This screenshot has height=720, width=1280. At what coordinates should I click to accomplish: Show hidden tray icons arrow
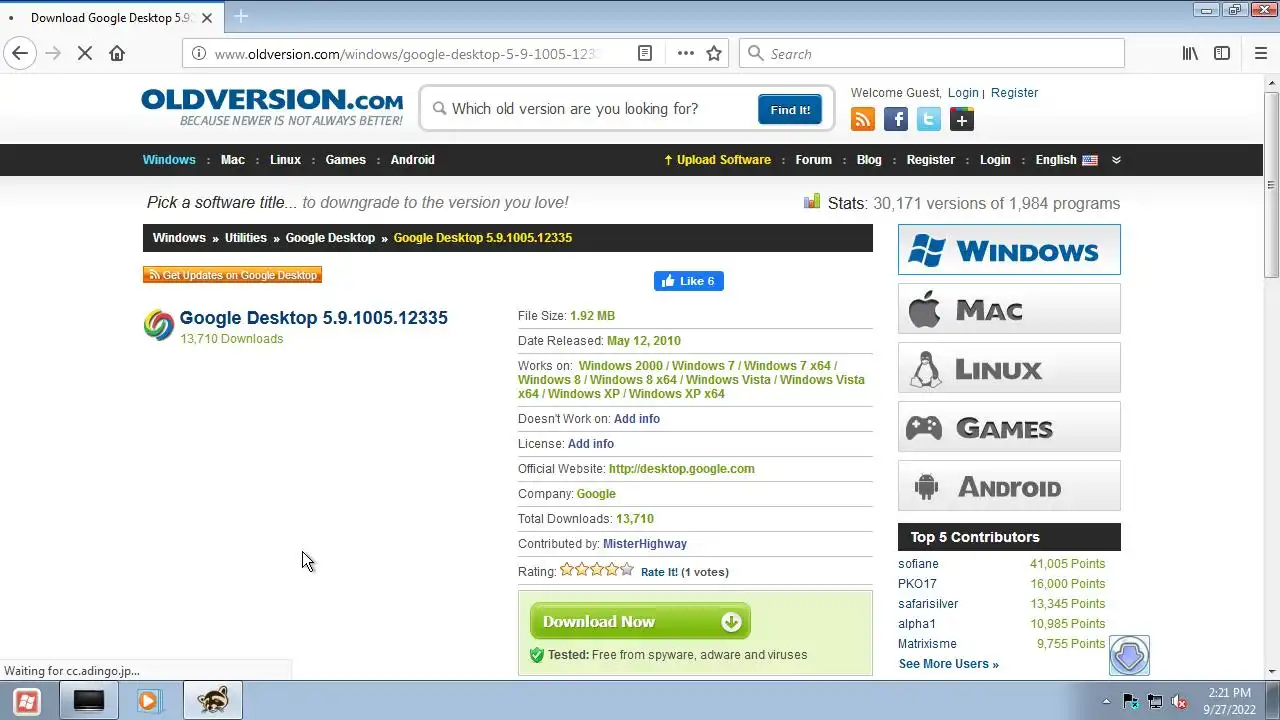click(1106, 702)
